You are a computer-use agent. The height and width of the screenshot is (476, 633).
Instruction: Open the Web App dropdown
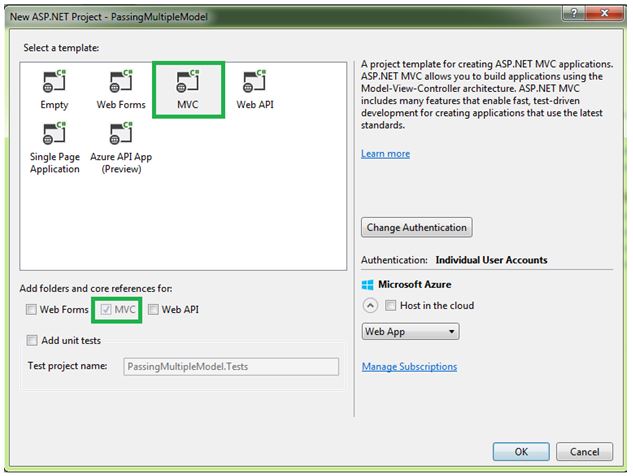411,332
